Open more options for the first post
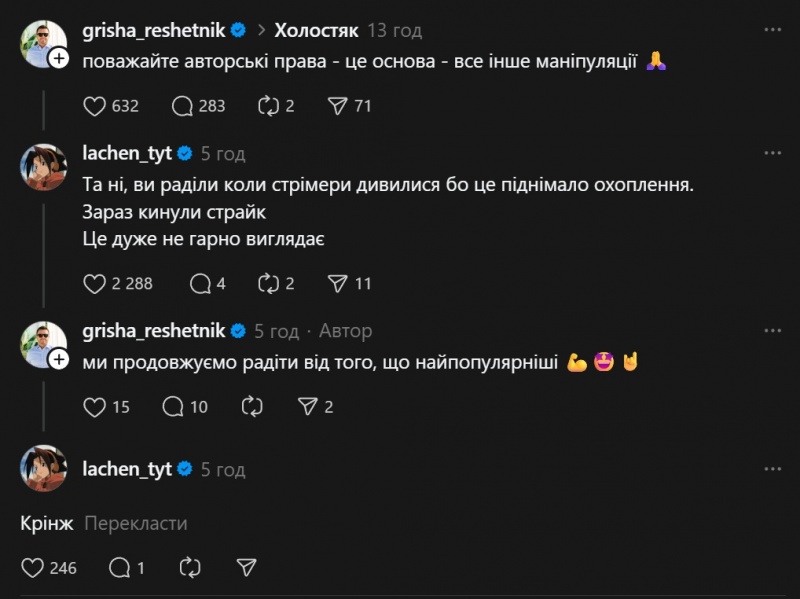Viewport: 800px width, 599px height. click(x=772, y=30)
